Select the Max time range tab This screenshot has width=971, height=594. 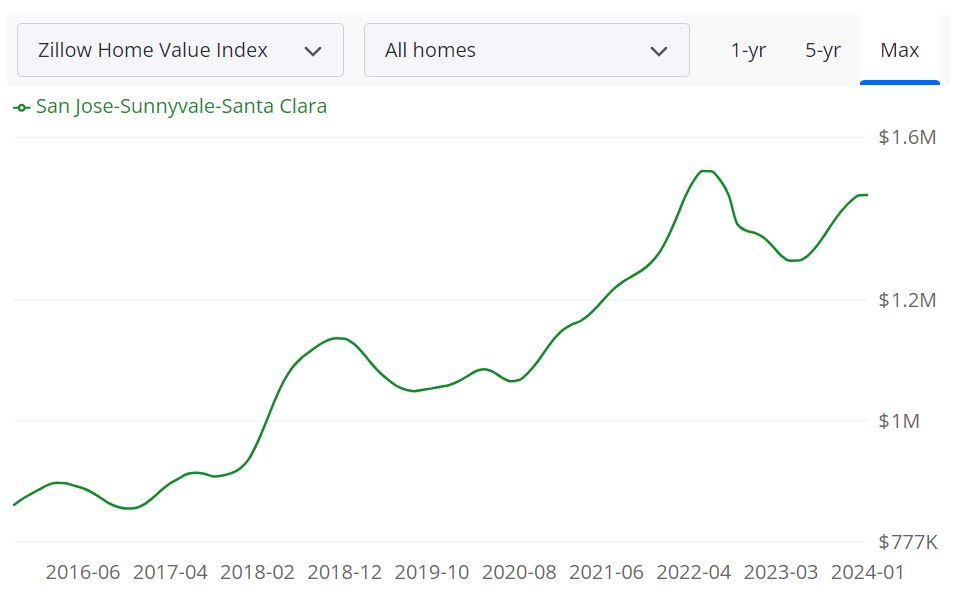(x=900, y=50)
